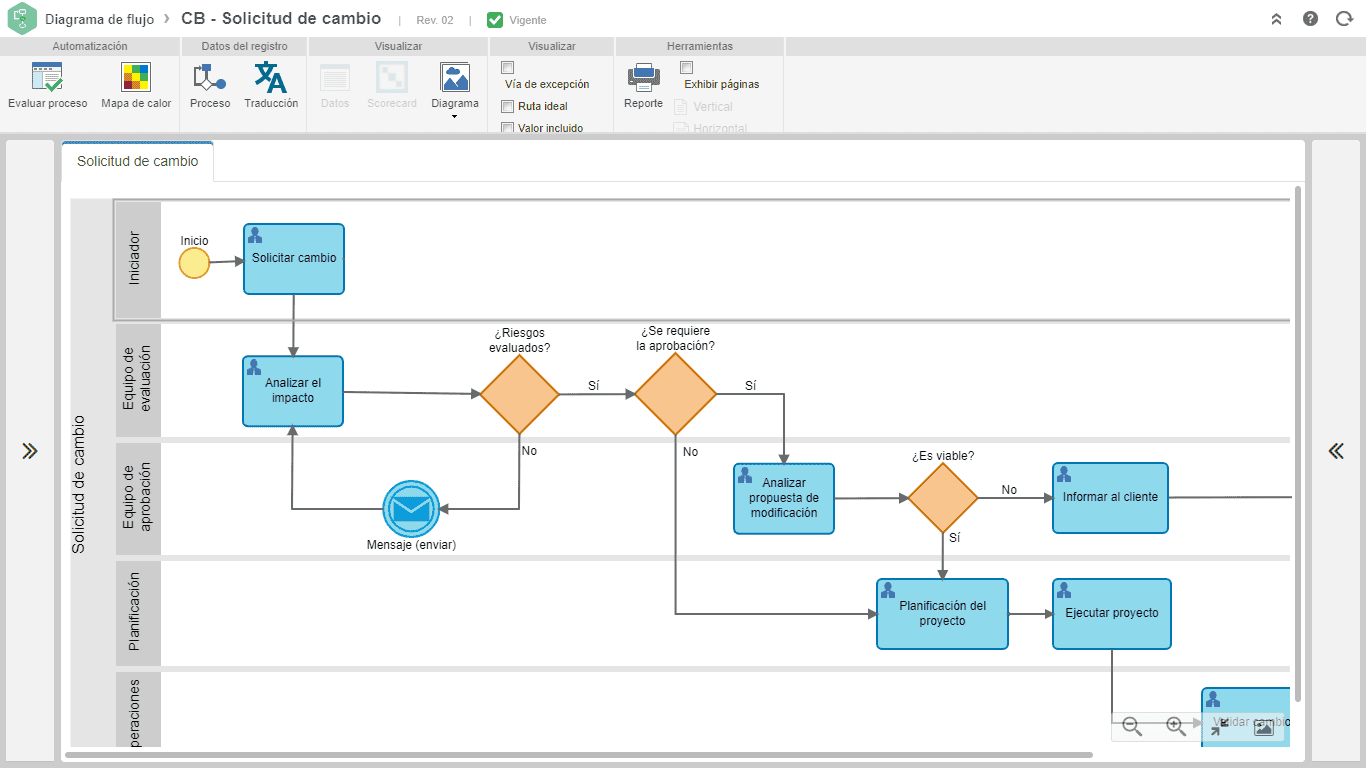
Task: Click the flowchart app logo icon
Action: pos(22,19)
